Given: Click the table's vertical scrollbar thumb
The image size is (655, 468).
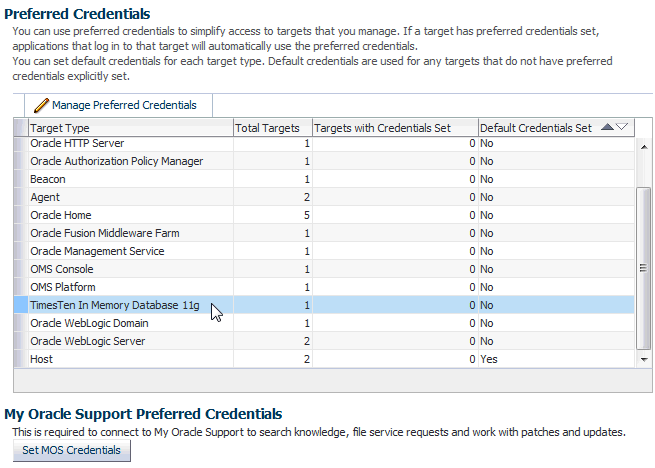Looking at the screenshot, I should (644, 268).
